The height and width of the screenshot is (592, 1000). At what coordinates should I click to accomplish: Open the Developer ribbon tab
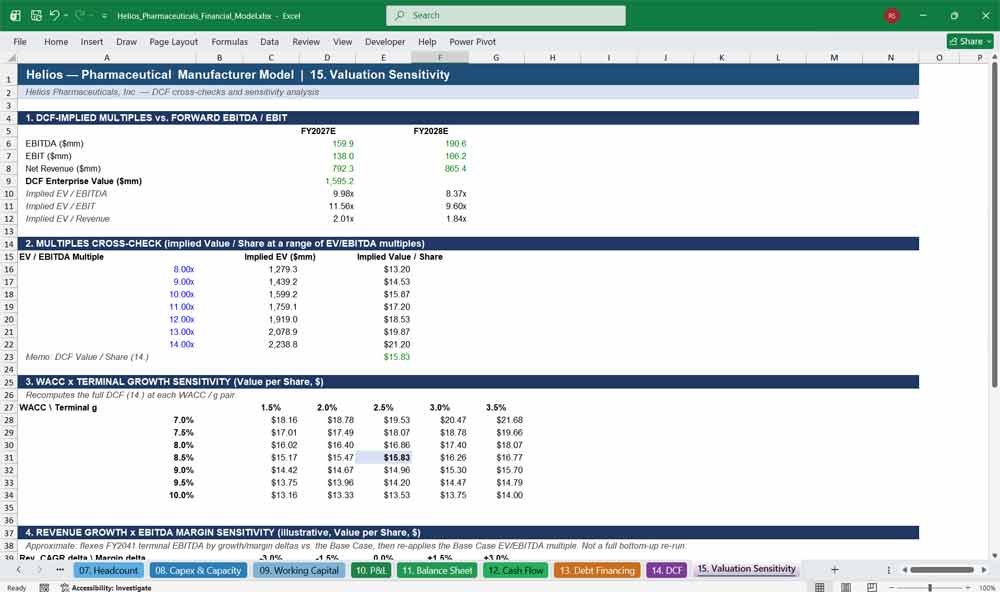385,41
